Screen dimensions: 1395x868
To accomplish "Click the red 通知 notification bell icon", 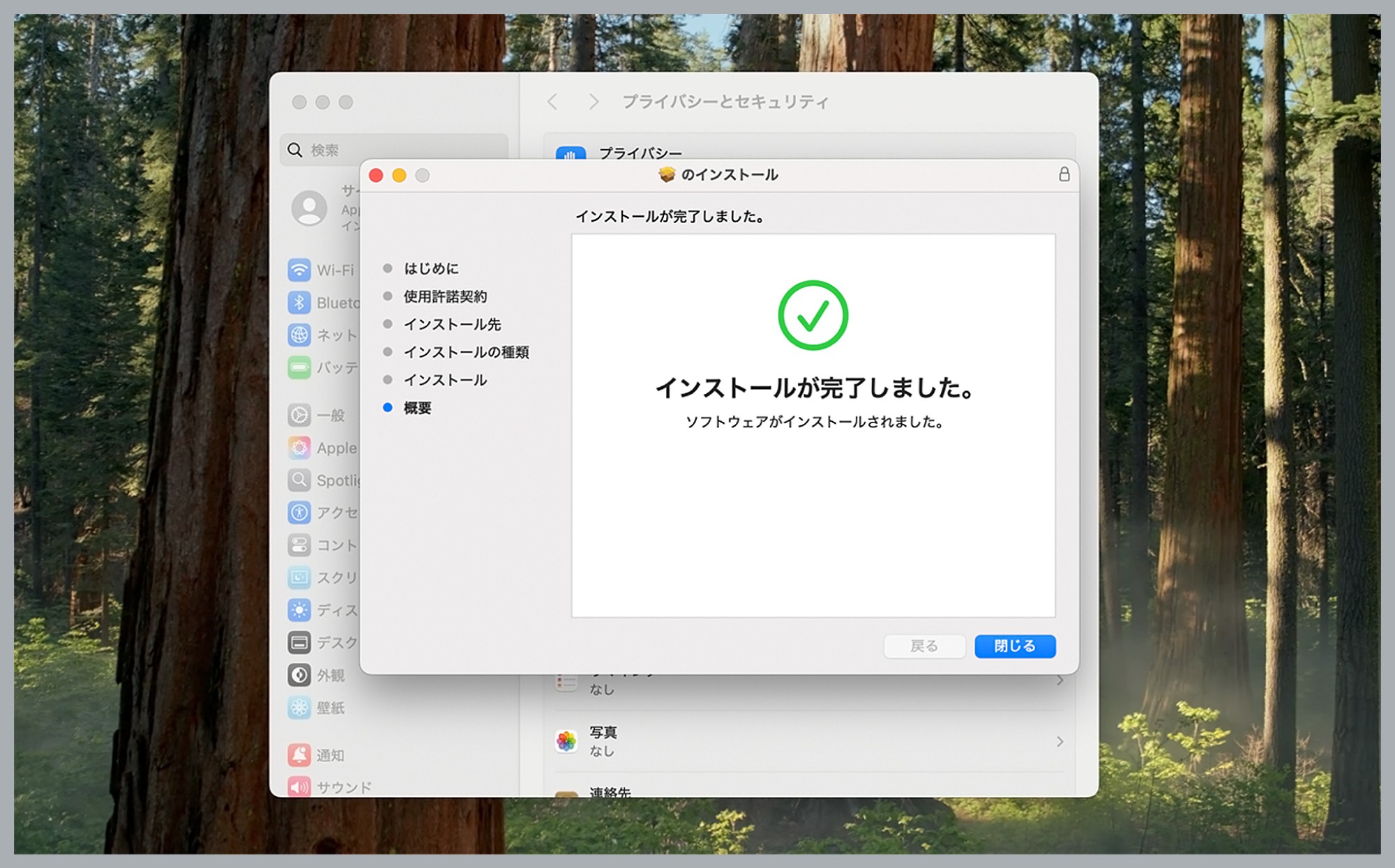I will pyautogui.click(x=299, y=755).
